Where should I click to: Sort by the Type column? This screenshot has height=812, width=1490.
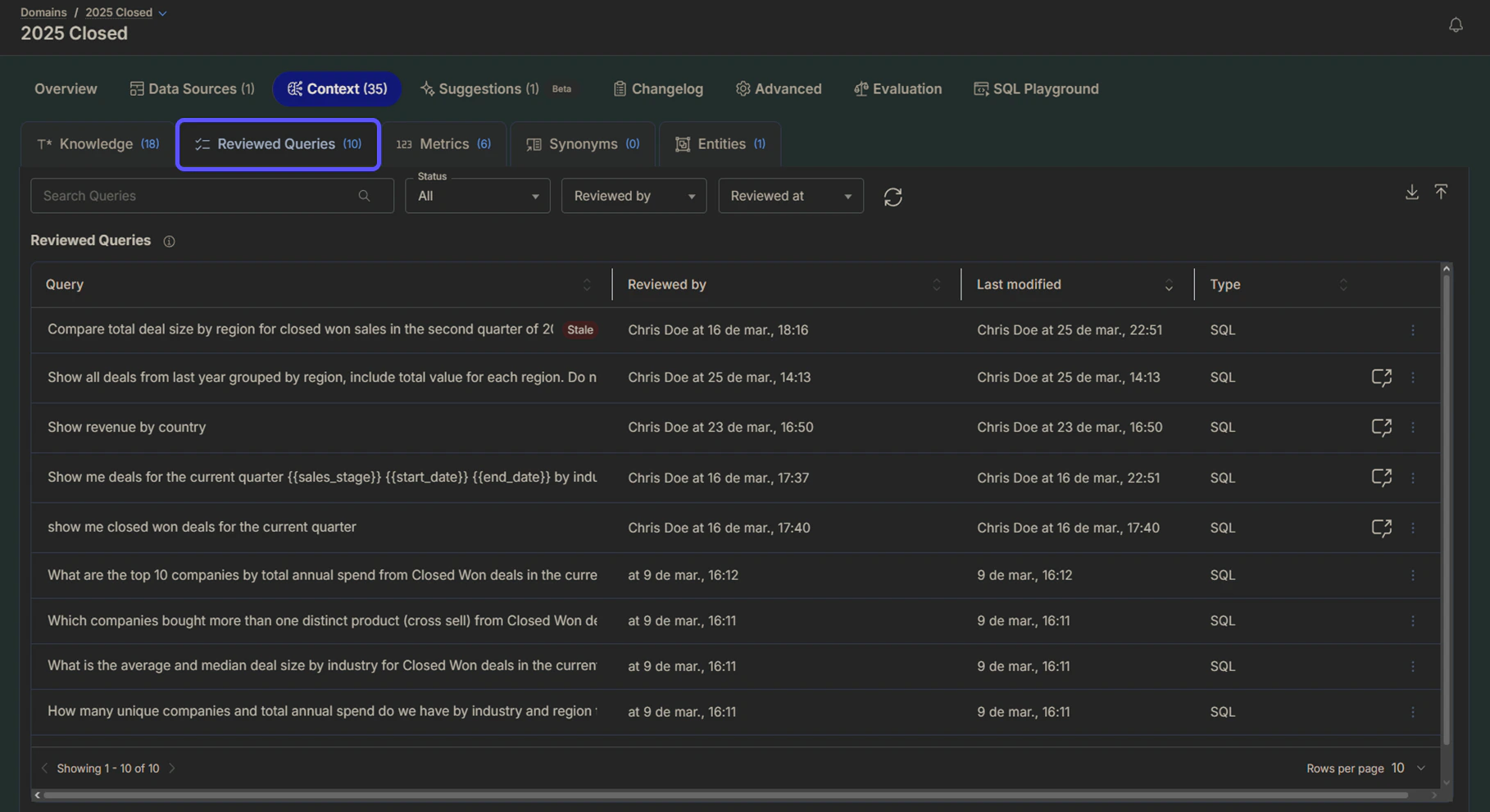(x=1343, y=285)
